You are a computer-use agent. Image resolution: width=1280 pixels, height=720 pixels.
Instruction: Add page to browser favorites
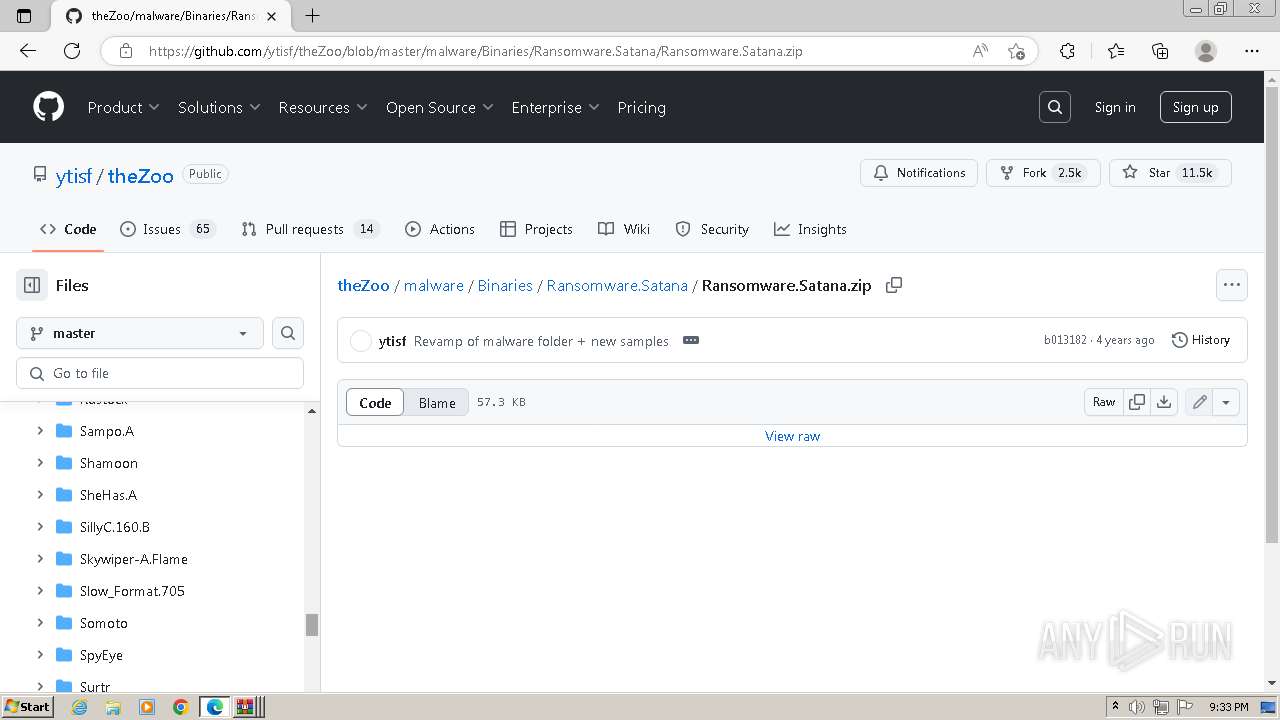(x=1016, y=51)
